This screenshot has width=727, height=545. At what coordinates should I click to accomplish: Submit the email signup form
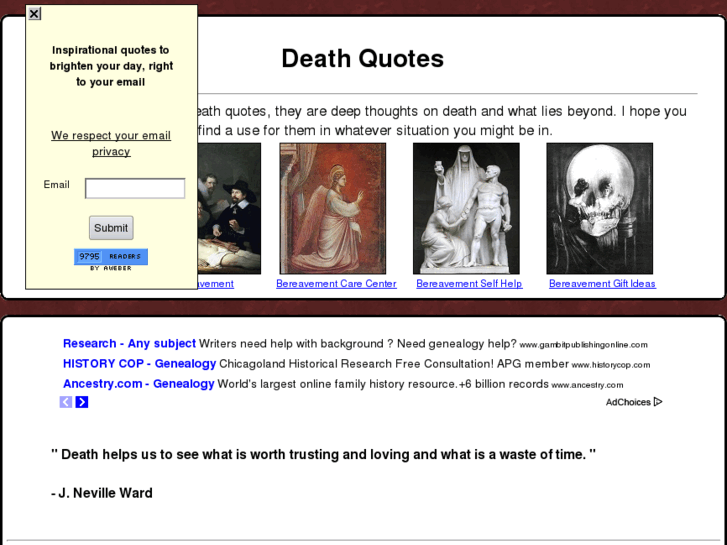pyautogui.click(x=111, y=228)
